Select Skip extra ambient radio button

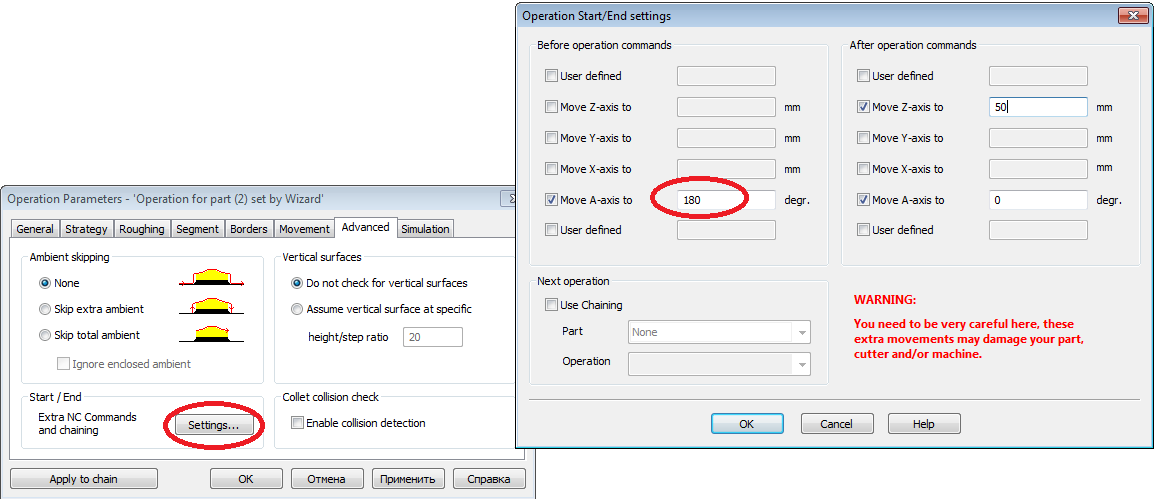point(45,309)
